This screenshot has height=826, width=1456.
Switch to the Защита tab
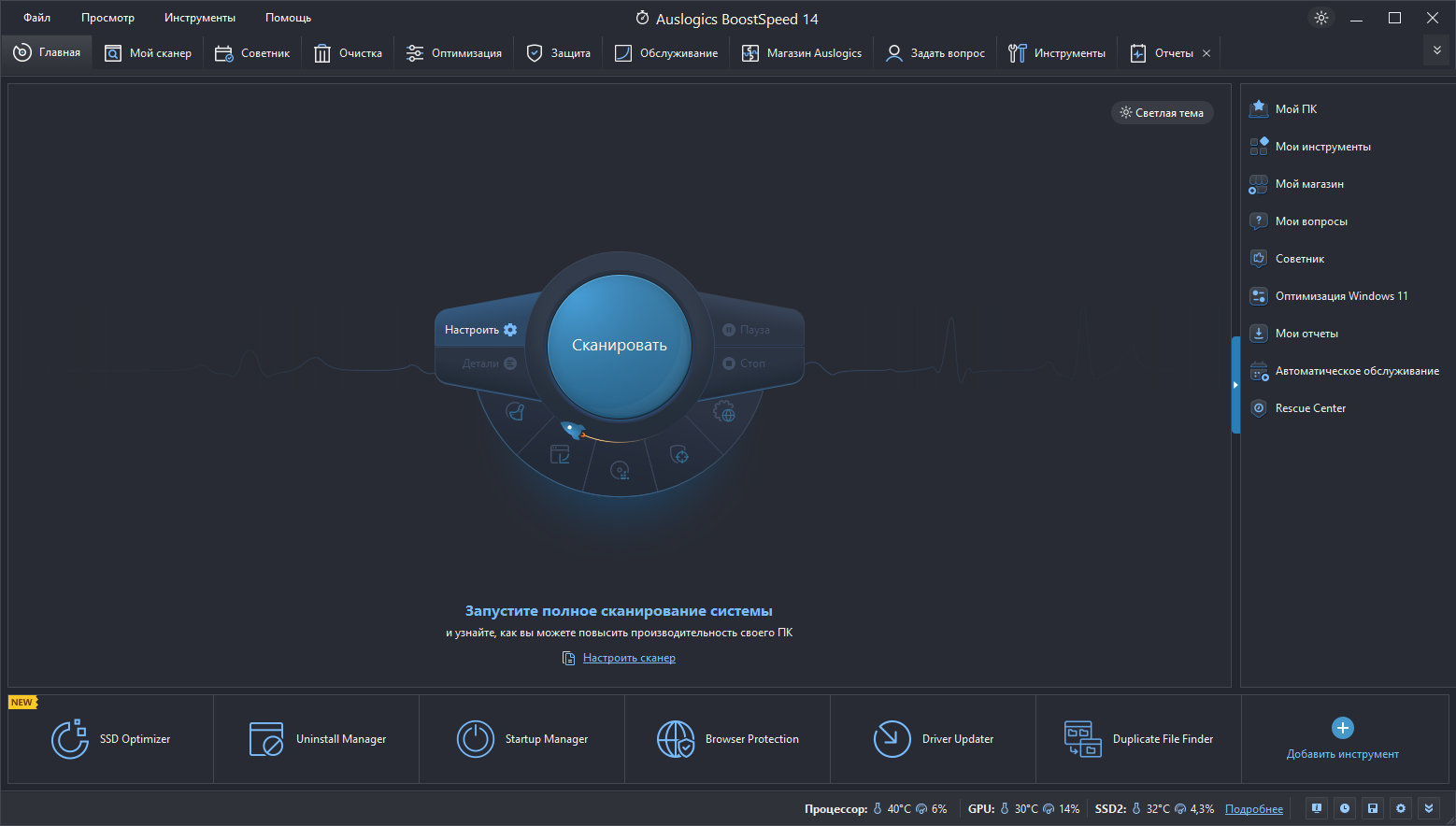[x=559, y=53]
